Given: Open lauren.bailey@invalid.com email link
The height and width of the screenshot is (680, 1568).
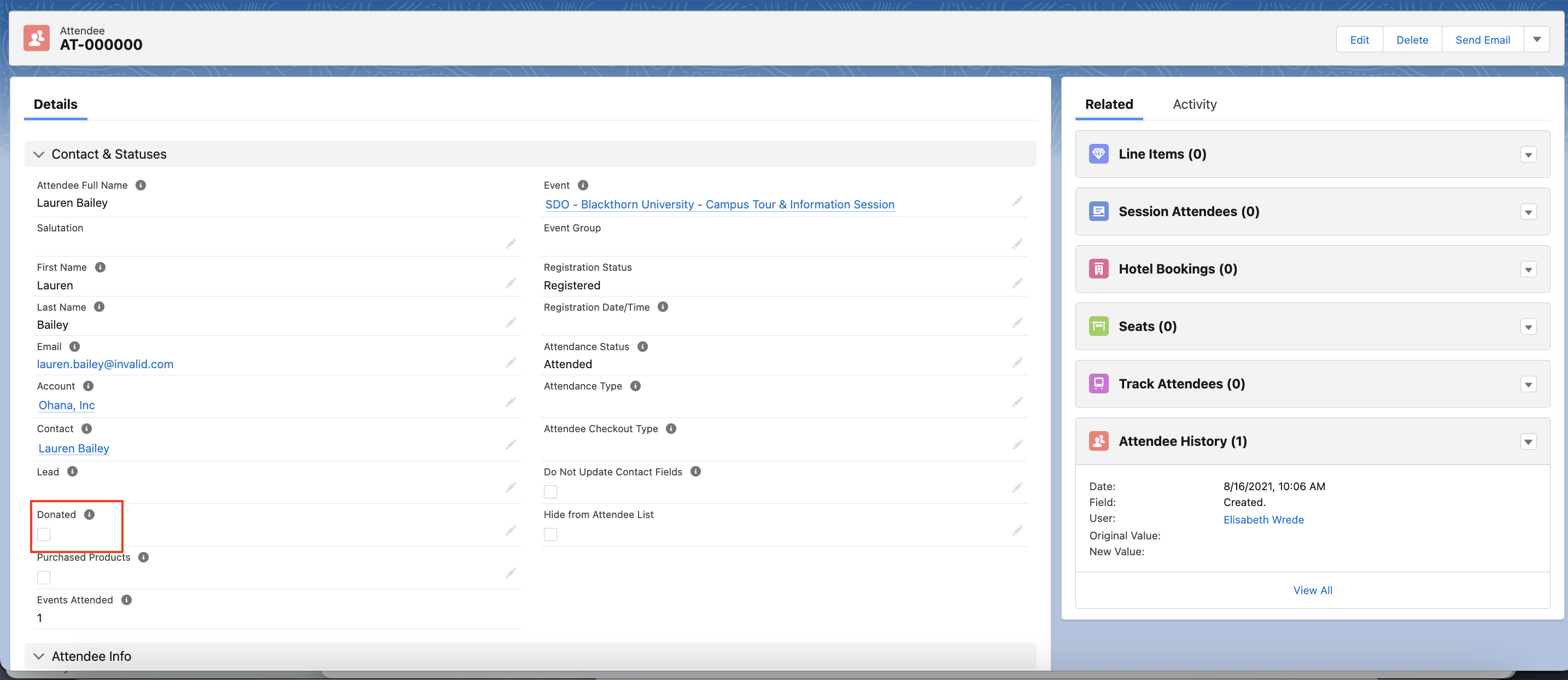Looking at the screenshot, I should (106, 364).
